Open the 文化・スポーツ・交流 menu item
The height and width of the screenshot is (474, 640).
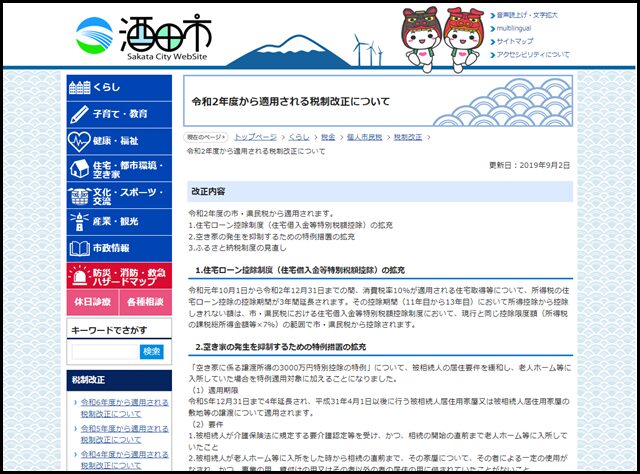click(x=119, y=195)
